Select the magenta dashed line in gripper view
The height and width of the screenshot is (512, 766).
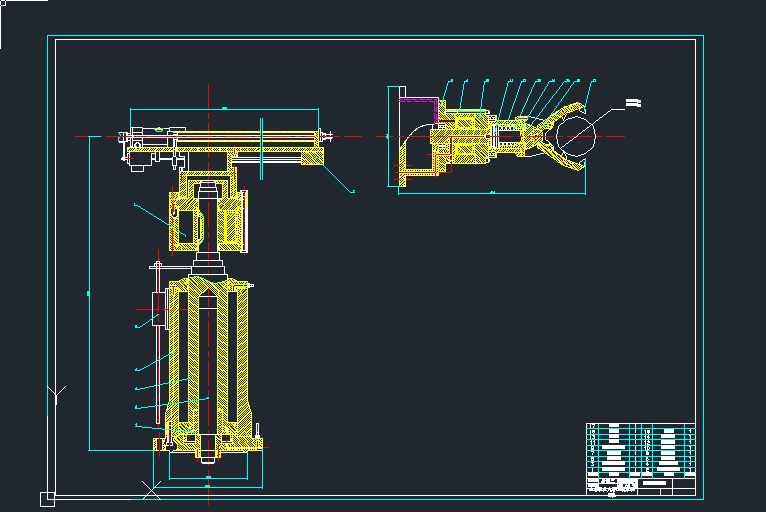coord(439,112)
